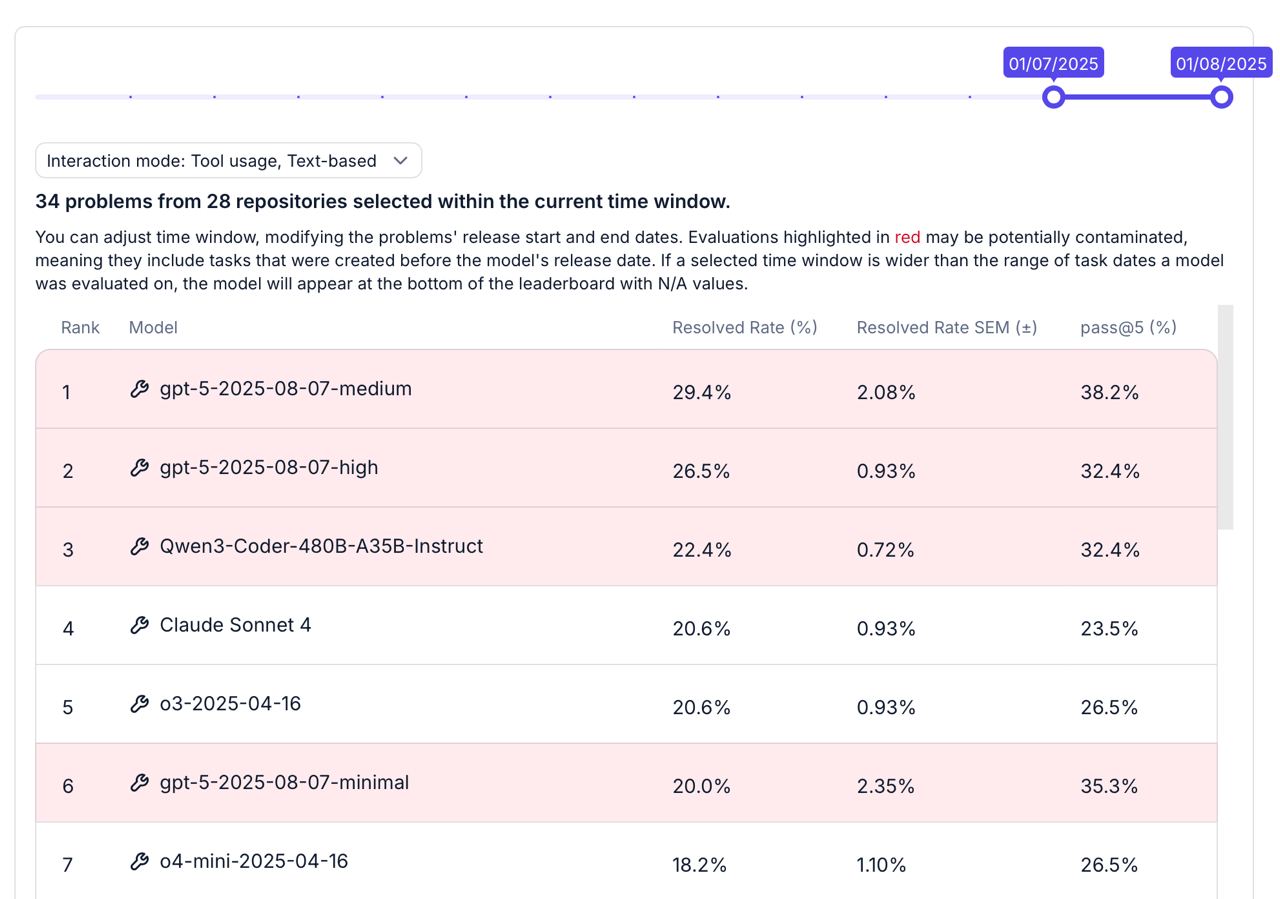Click the 20.0% resolved rate cell
The height and width of the screenshot is (899, 1280).
(x=701, y=786)
